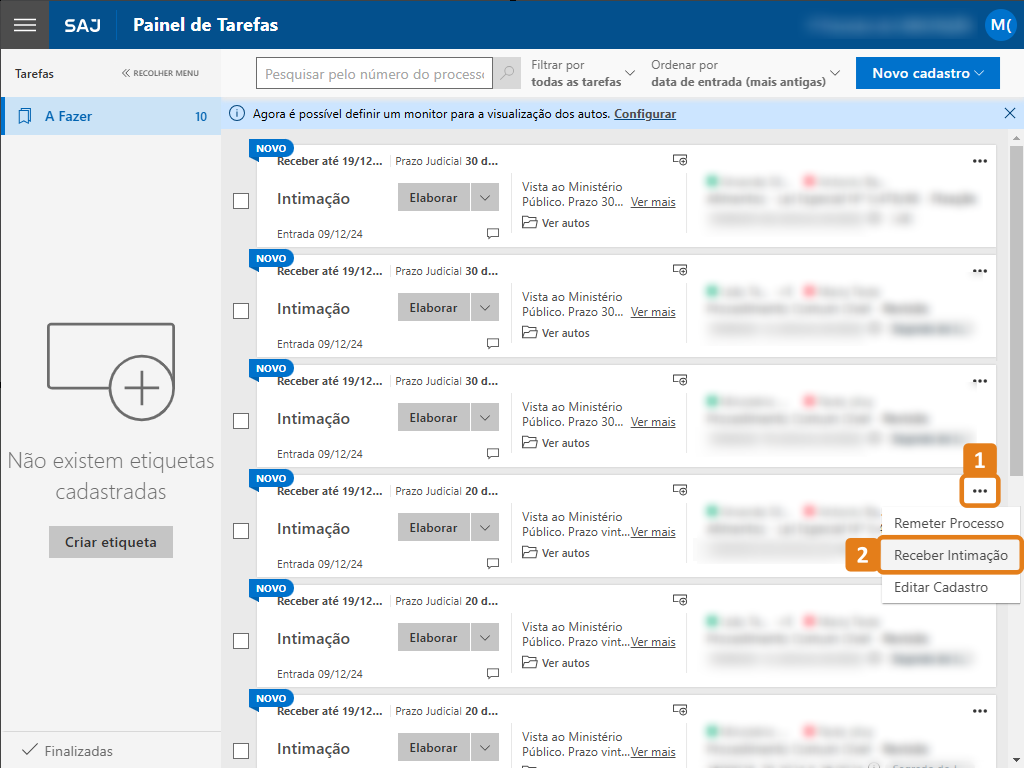Follow the Configurar link in banner
Viewport: 1024px width, 768px height.
(x=645, y=114)
